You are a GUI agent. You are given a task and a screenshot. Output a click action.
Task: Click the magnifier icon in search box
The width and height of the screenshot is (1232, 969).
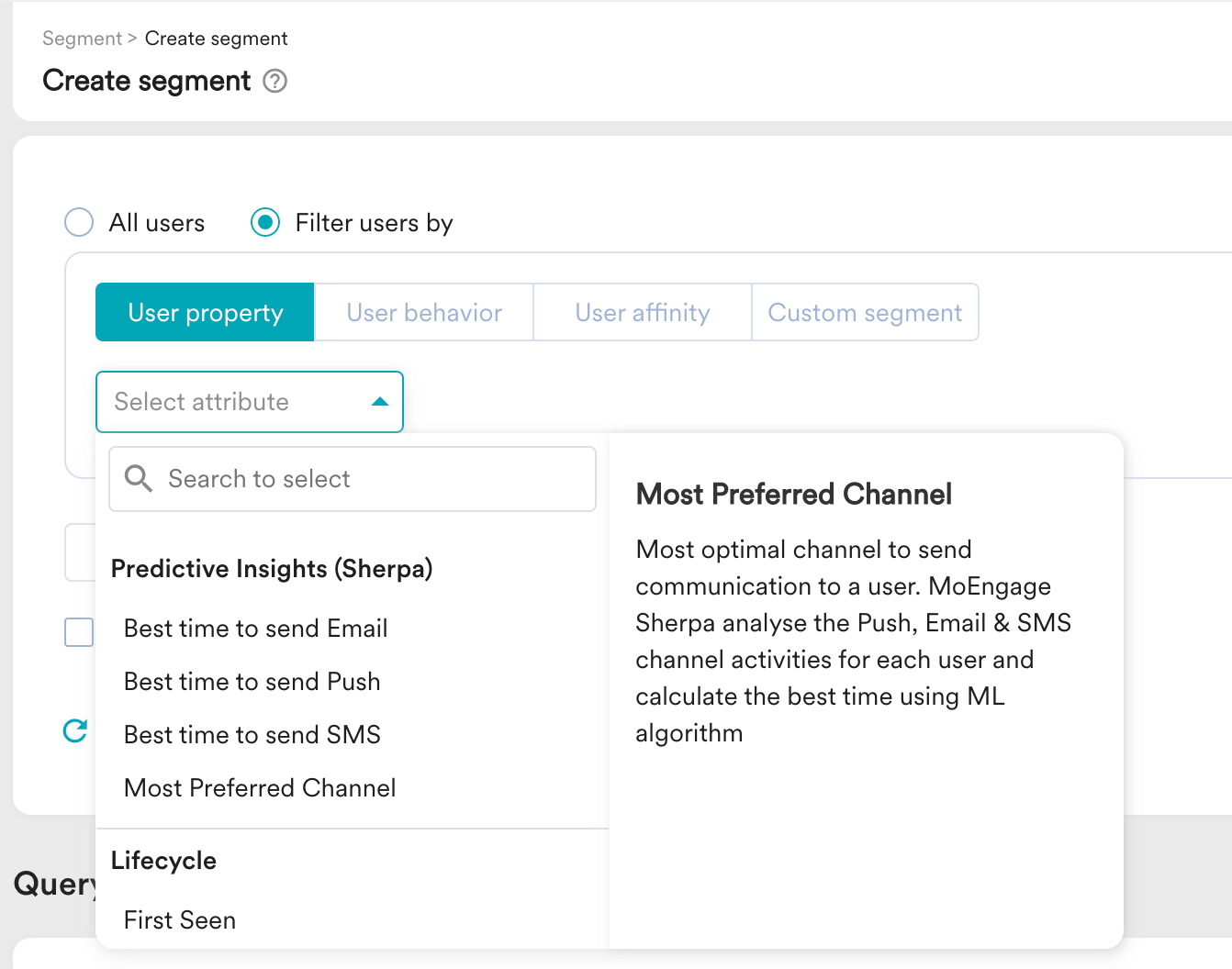click(x=139, y=479)
